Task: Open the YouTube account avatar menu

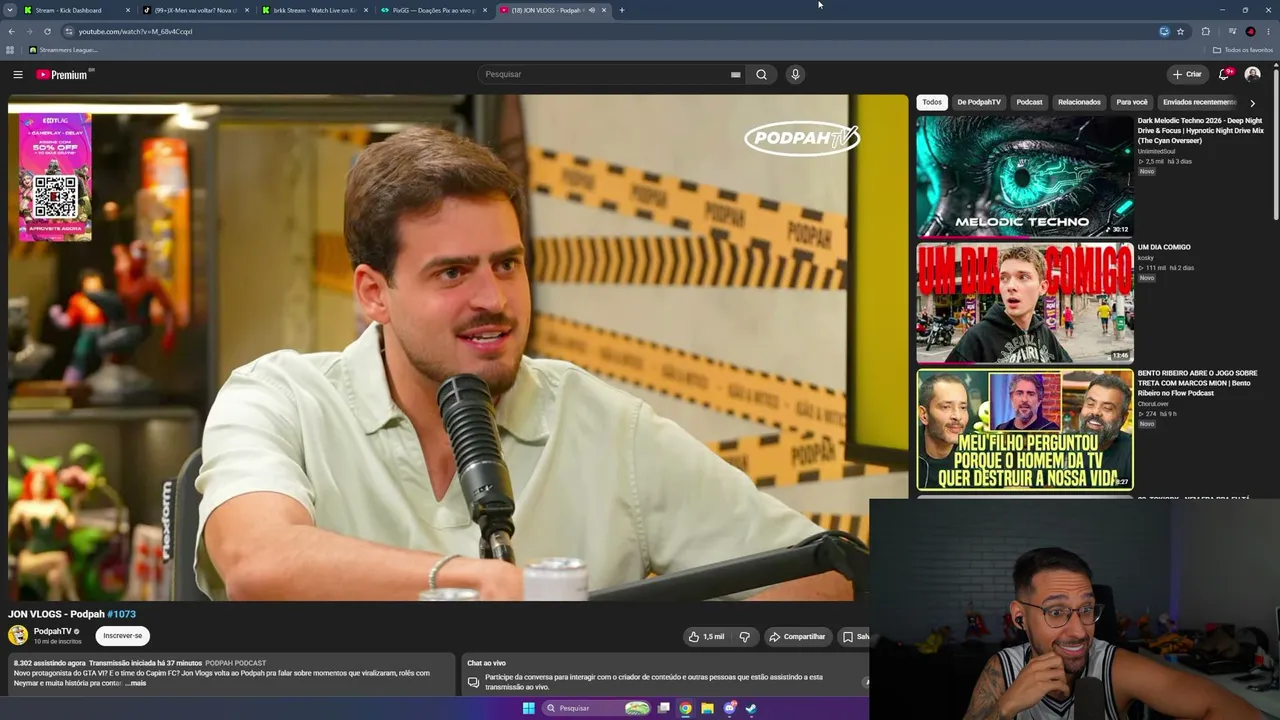Action: tap(1252, 74)
